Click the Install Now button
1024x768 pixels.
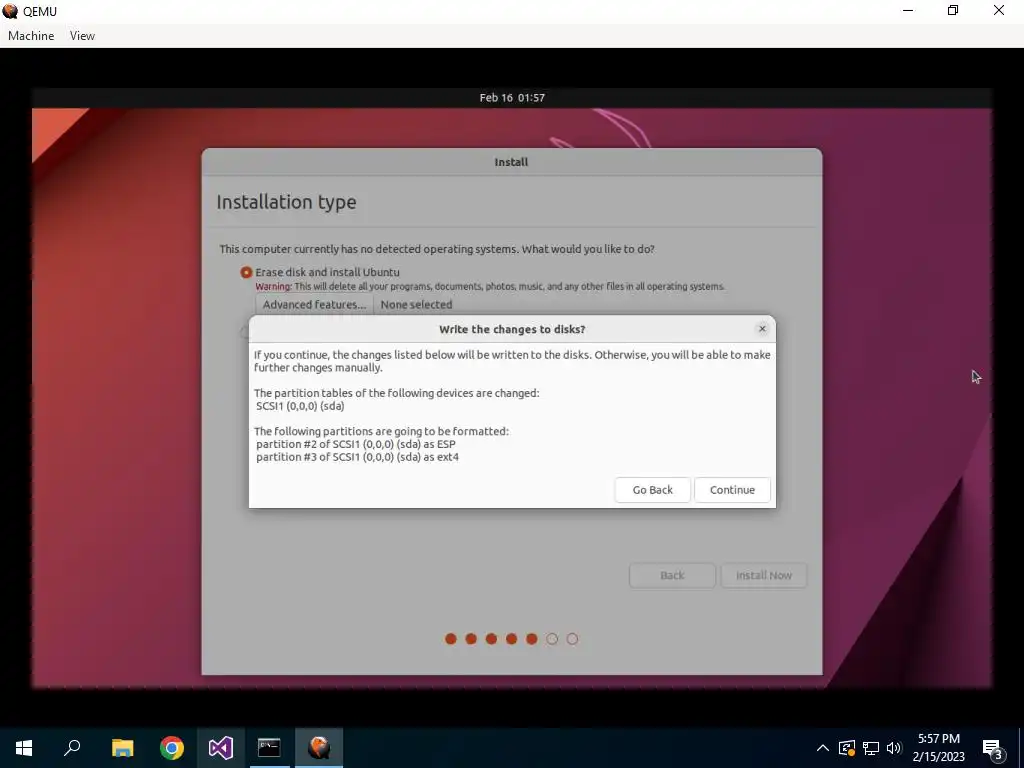(x=763, y=575)
